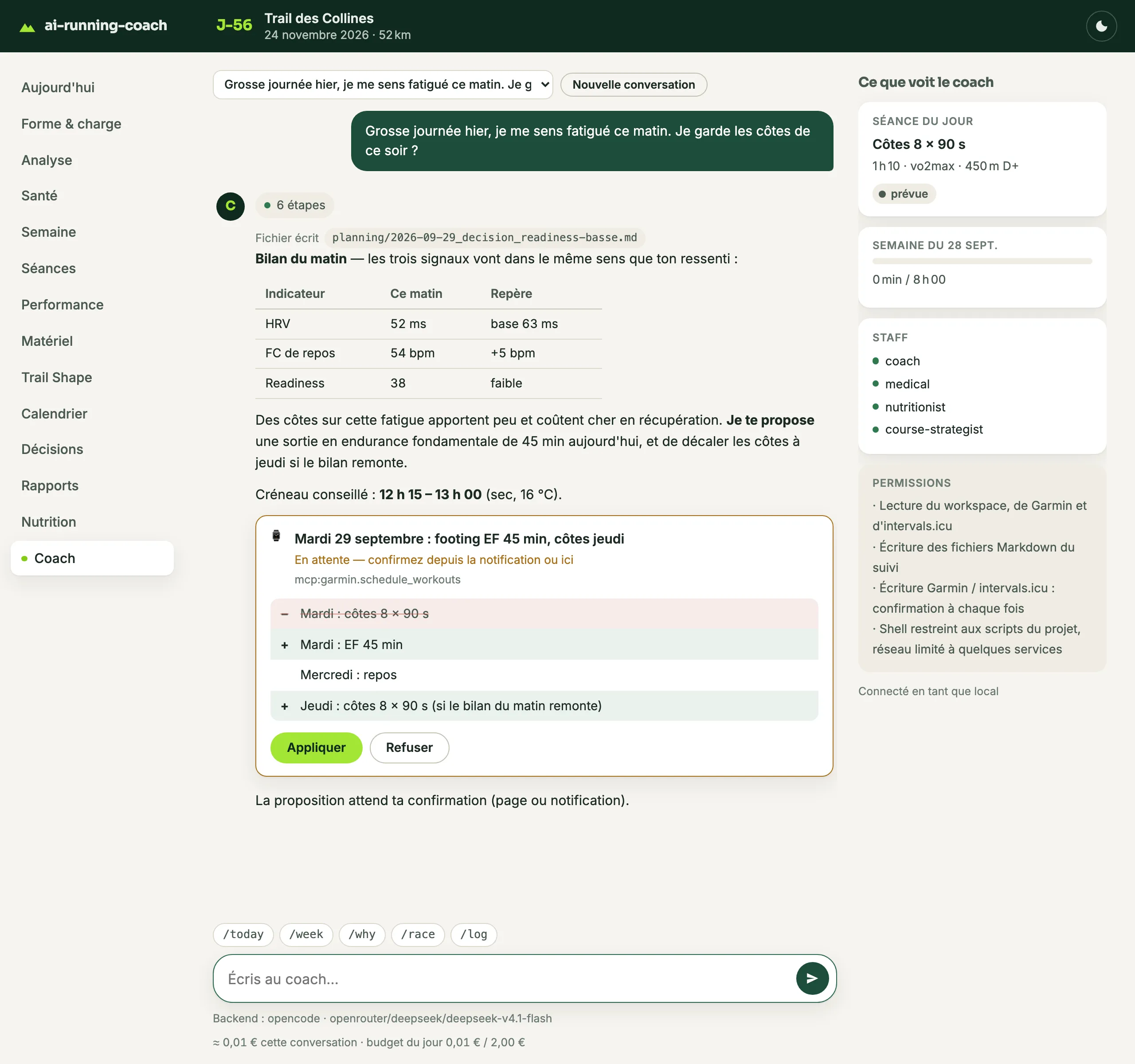Toggle dark mode moon icon

1101,26
